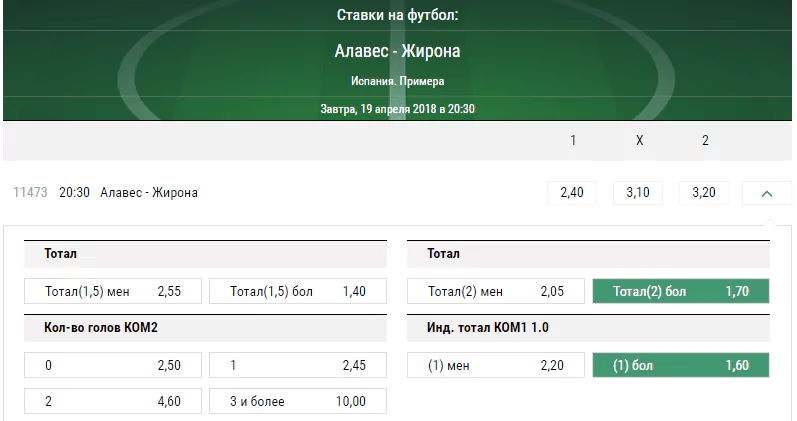
Task: Collapse the match details with chevron arrow
Action: (767, 193)
